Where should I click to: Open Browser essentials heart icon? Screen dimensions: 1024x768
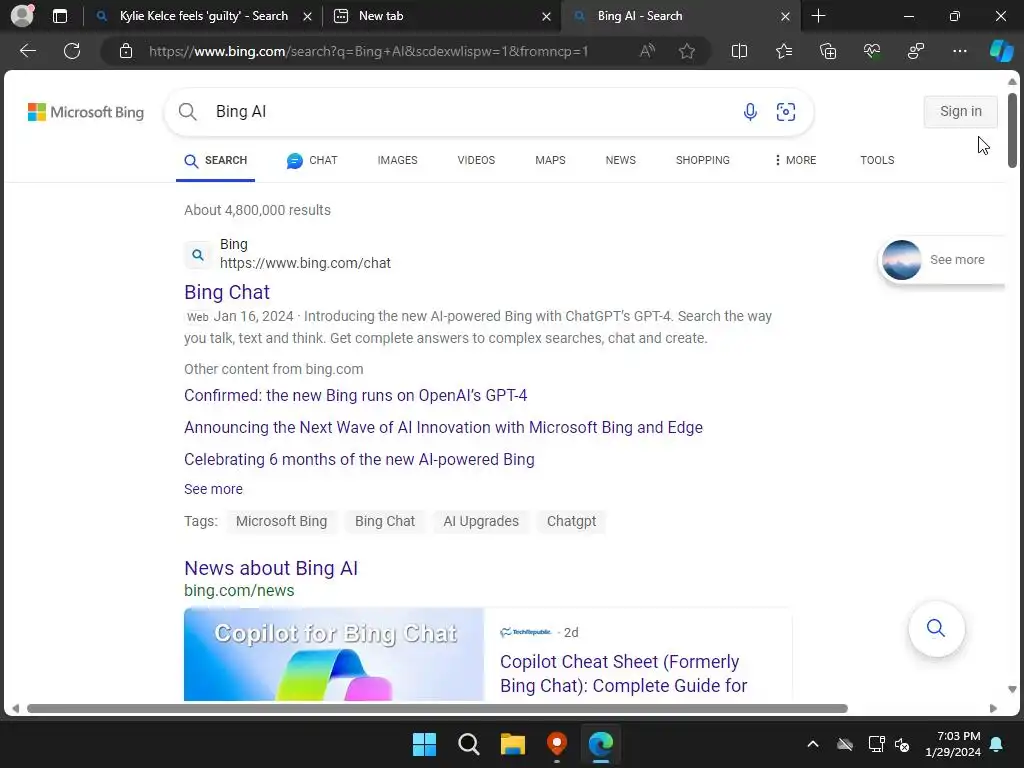(x=872, y=51)
